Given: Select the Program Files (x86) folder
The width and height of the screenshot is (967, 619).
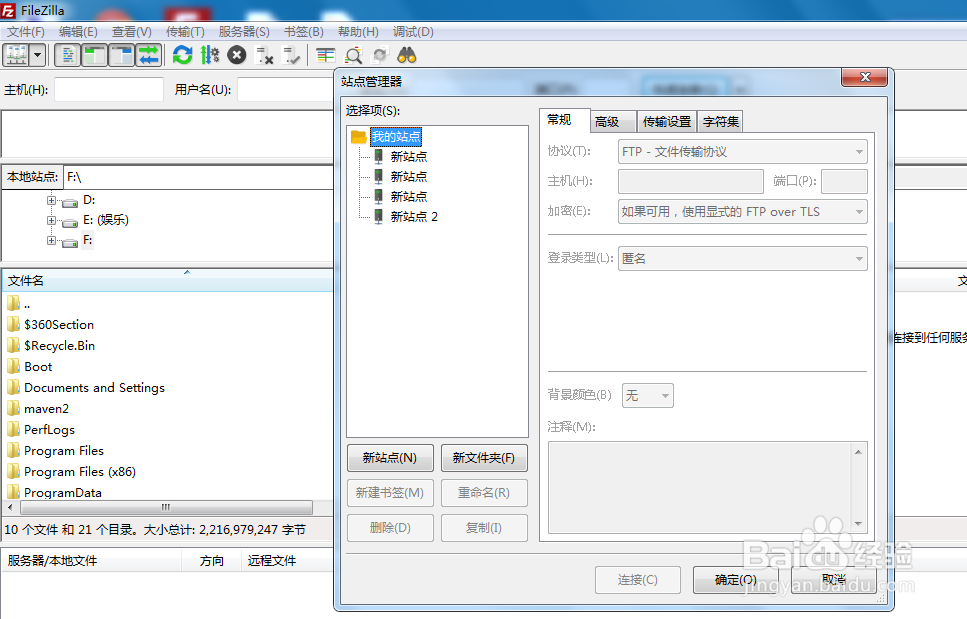Looking at the screenshot, I should (80, 472).
